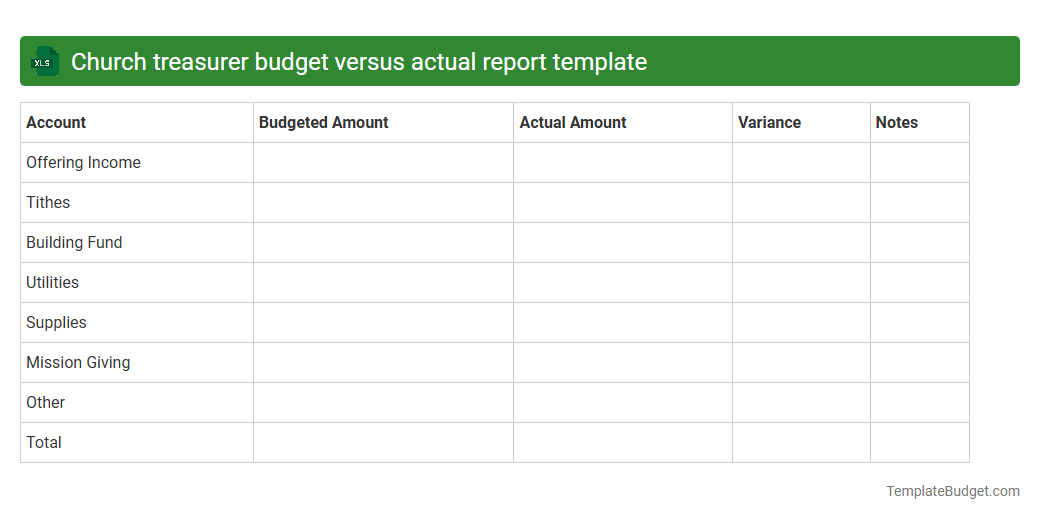Open the TemplateBudget.com link
Image resolution: width=1040 pixels, height=520 pixels.
(952, 491)
